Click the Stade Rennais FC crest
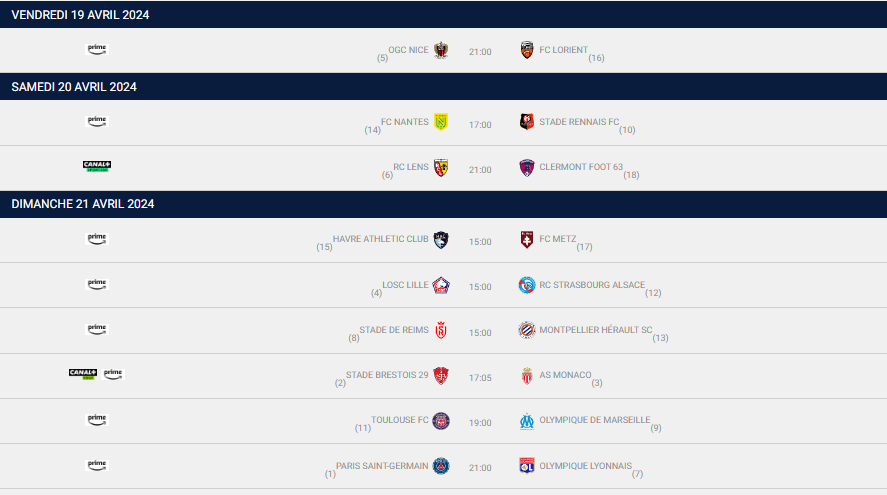887x495 pixels. (x=527, y=122)
